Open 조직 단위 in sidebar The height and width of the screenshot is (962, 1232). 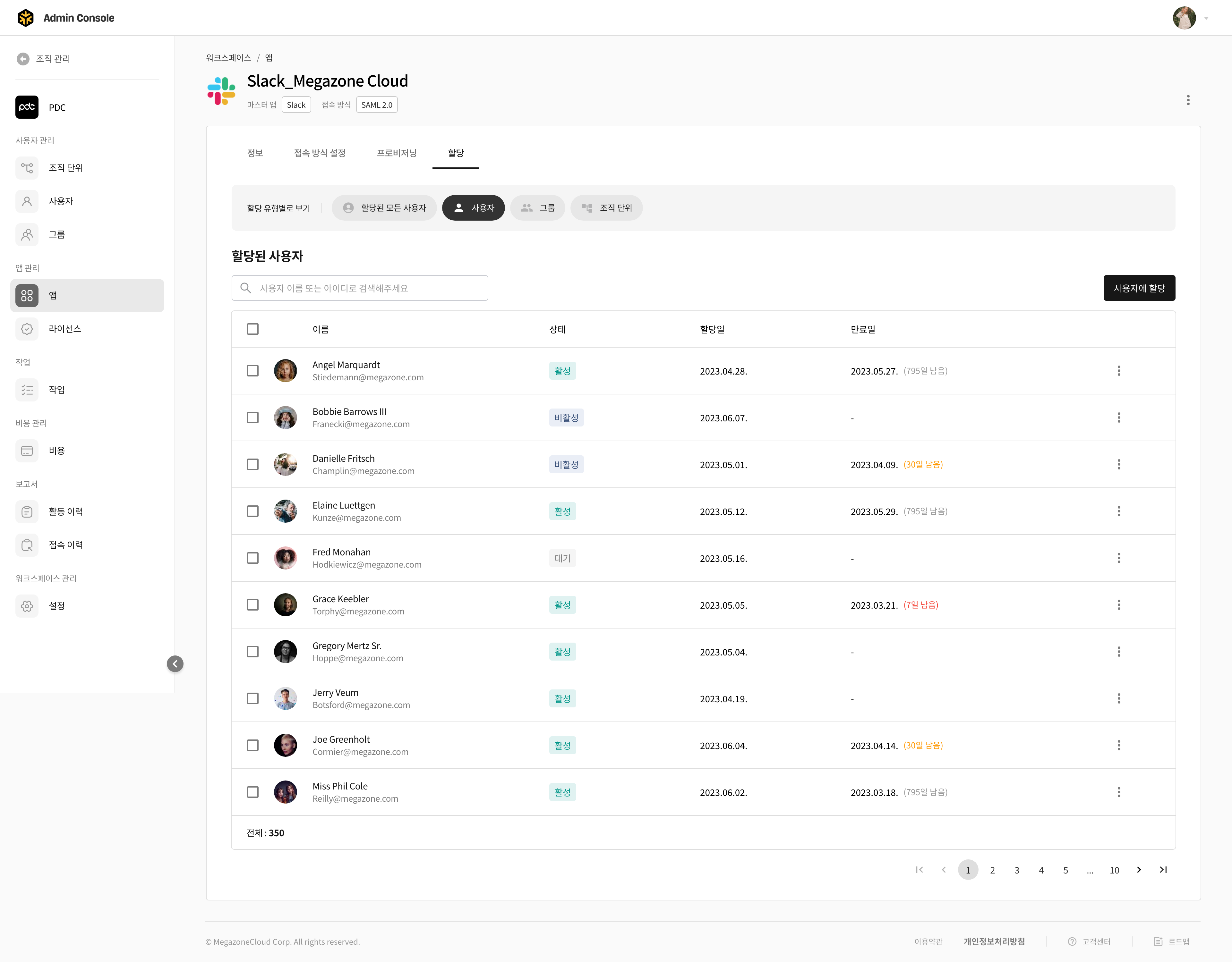pos(87,167)
